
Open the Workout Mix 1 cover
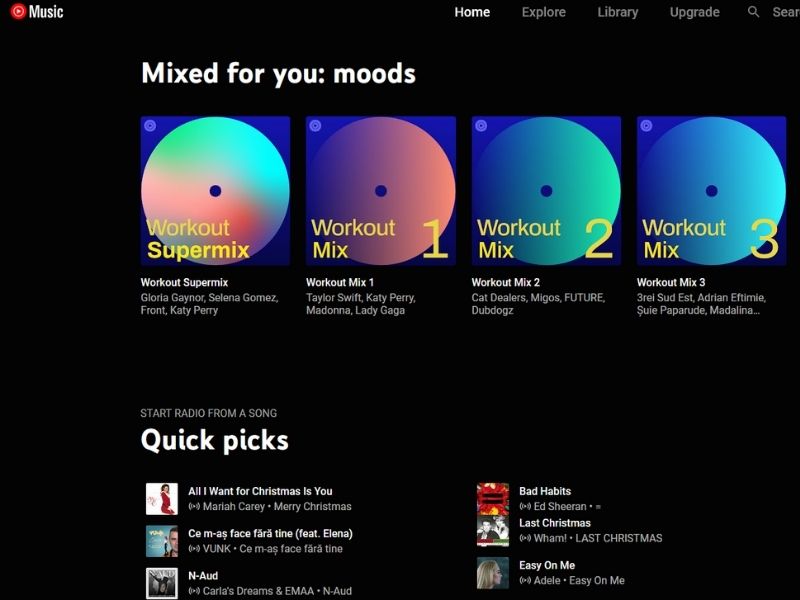(381, 191)
